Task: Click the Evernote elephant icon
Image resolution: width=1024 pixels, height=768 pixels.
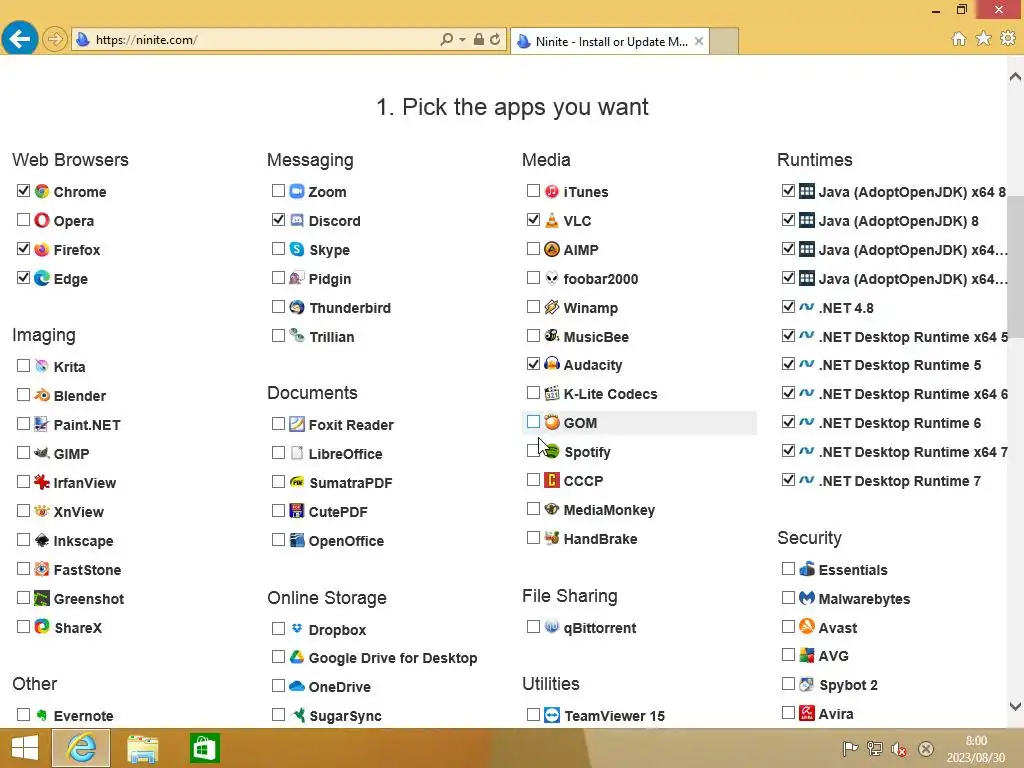Action: point(42,715)
